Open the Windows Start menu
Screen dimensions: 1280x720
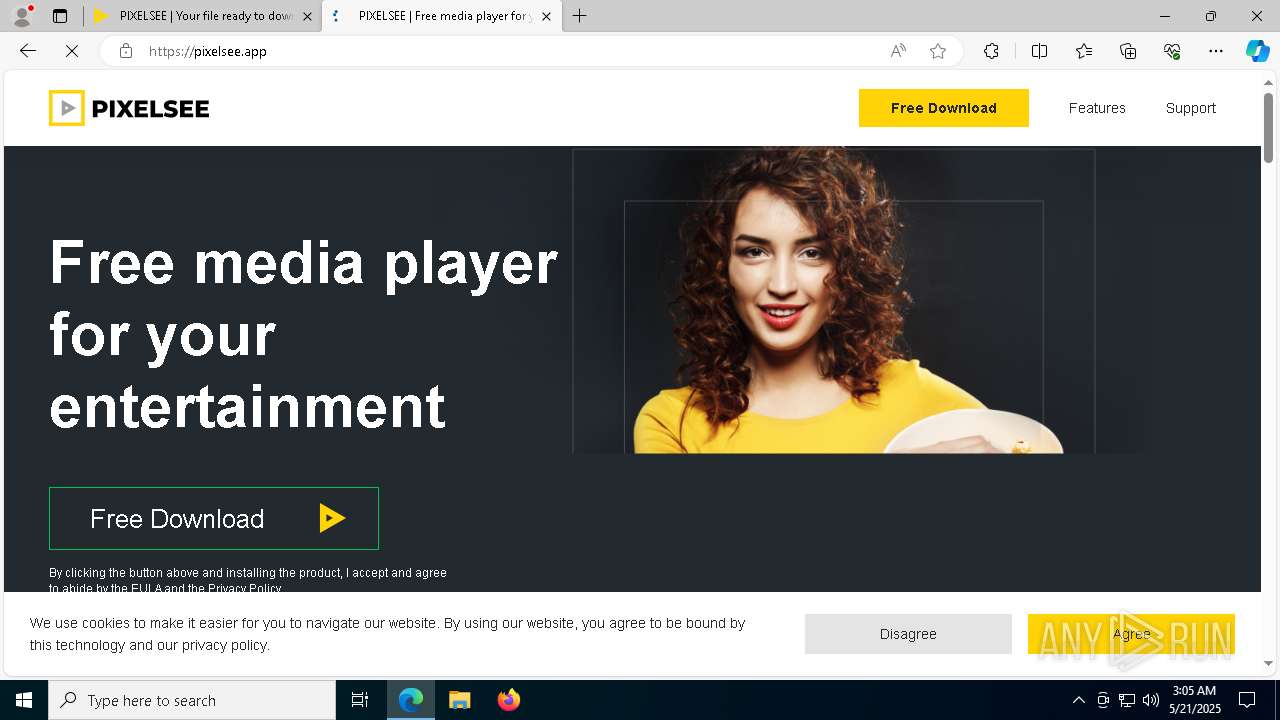tap(24, 700)
